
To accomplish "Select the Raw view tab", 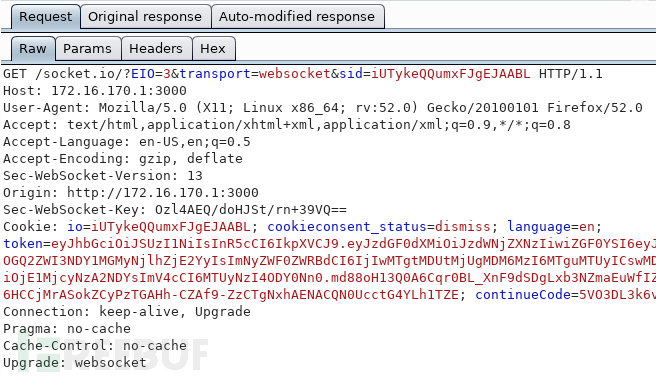I will tap(33, 49).
